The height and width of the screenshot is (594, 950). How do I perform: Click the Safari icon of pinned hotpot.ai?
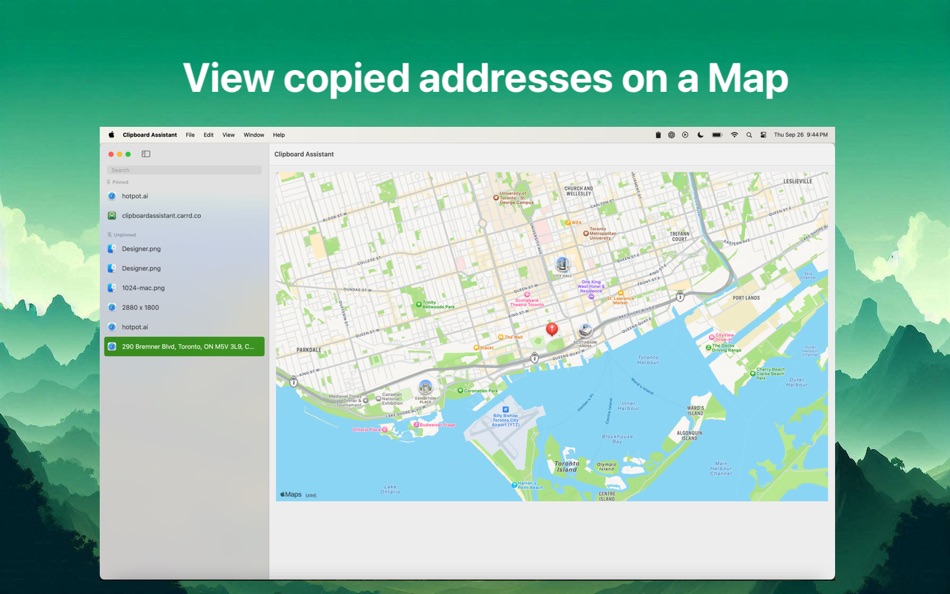click(x=111, y=196)
